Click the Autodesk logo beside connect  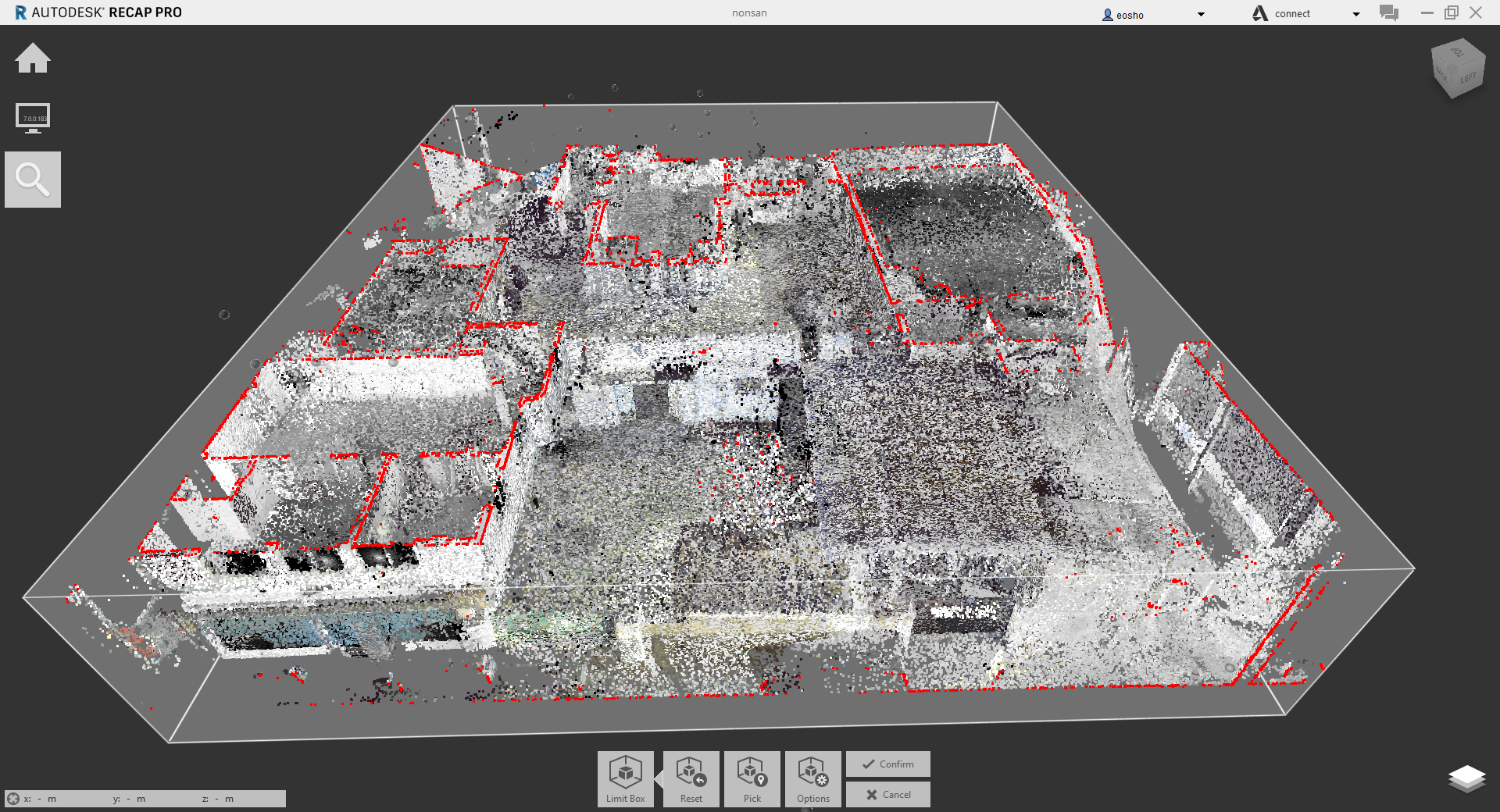[x=1259, y=13]
